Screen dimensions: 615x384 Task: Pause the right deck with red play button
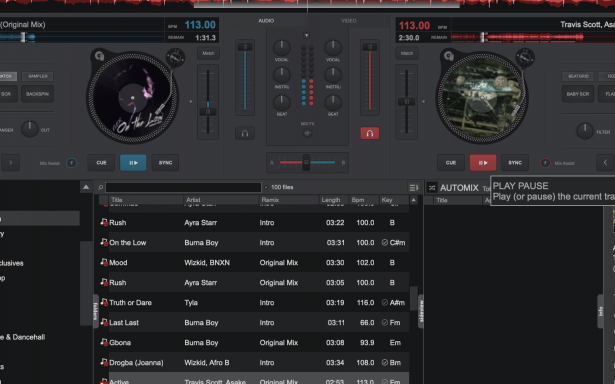coord(483,163)
